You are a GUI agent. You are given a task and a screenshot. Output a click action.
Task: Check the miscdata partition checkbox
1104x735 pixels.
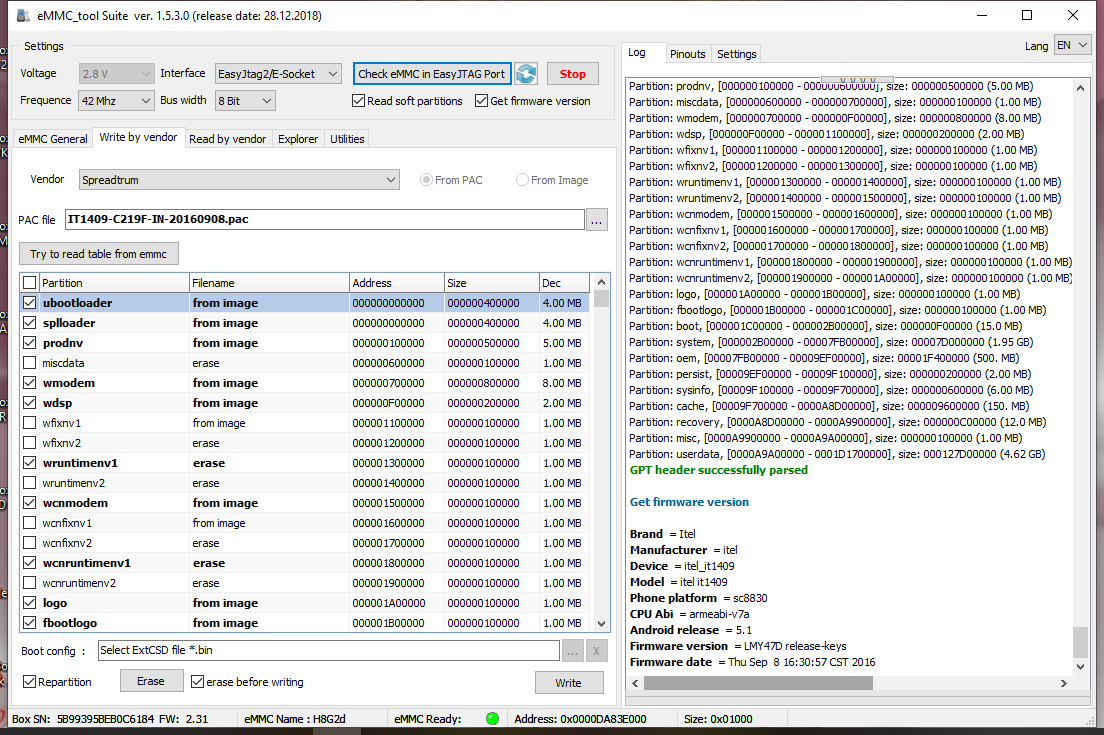point(30,363)
